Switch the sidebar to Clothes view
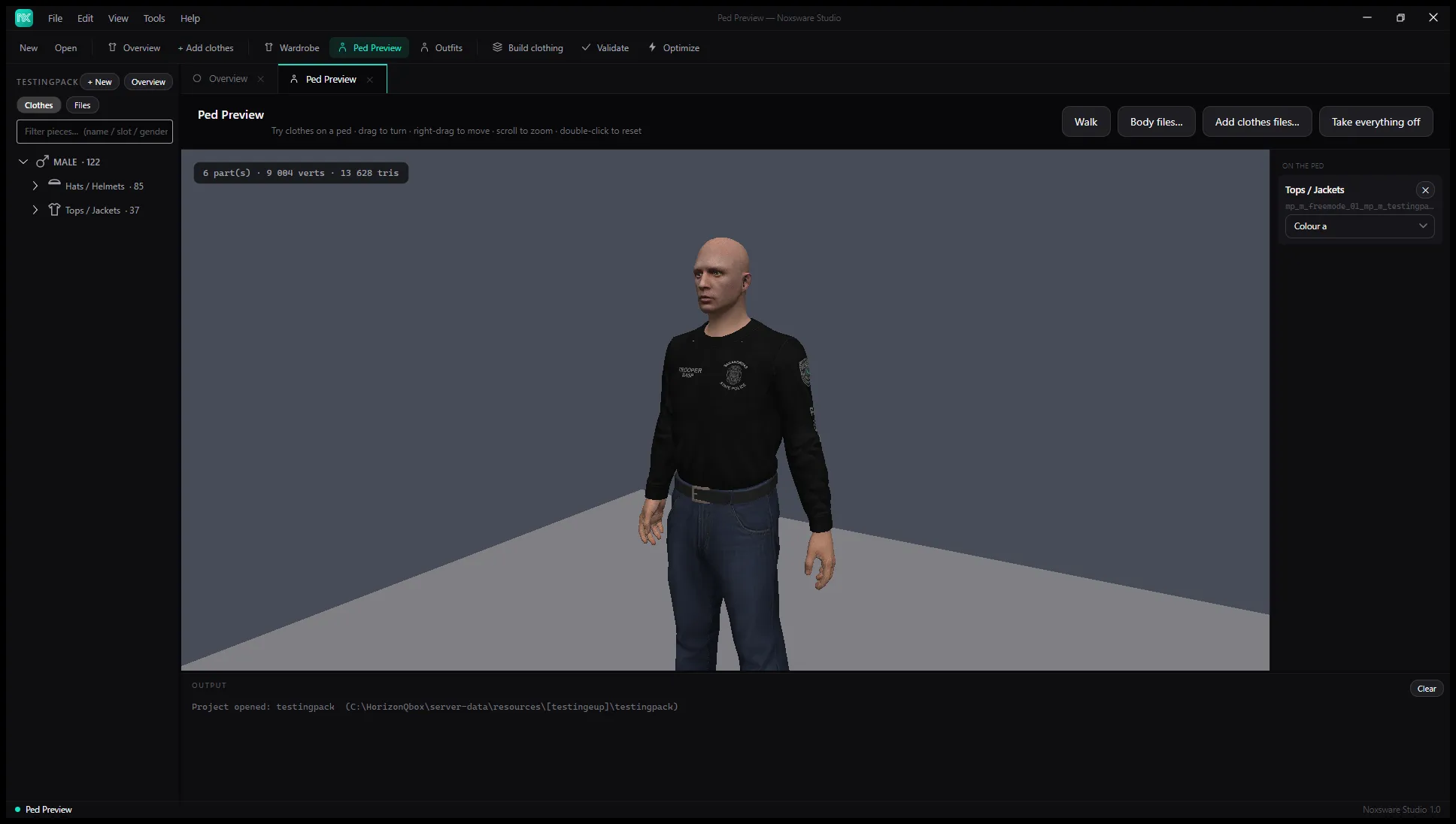Image resolution: width=1456 pixels, height=824 pixels. pyautogui.click(x=38, y=105)
